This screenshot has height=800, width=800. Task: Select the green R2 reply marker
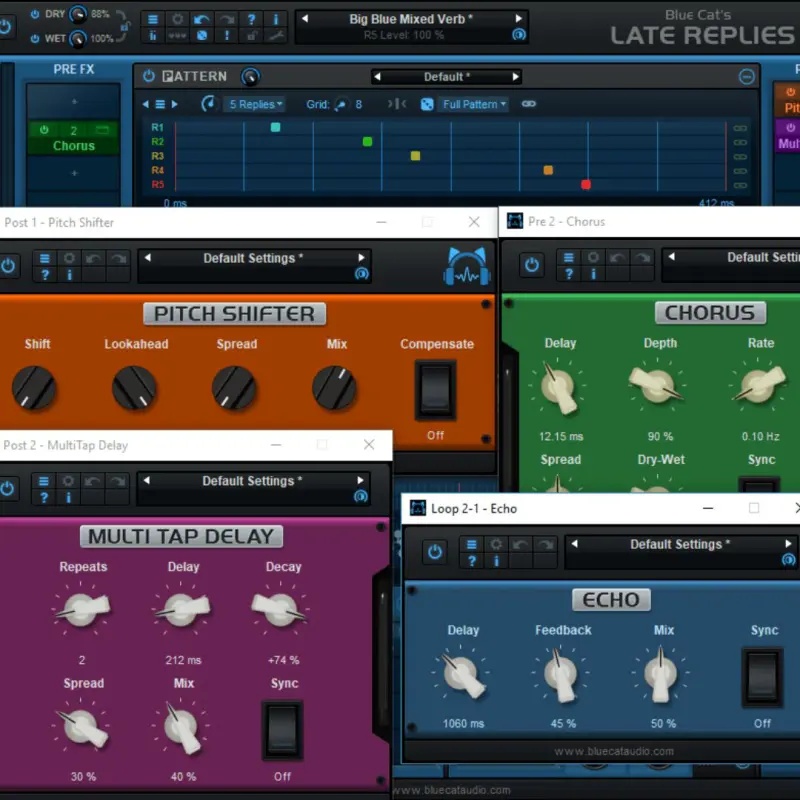click(367, 141)
